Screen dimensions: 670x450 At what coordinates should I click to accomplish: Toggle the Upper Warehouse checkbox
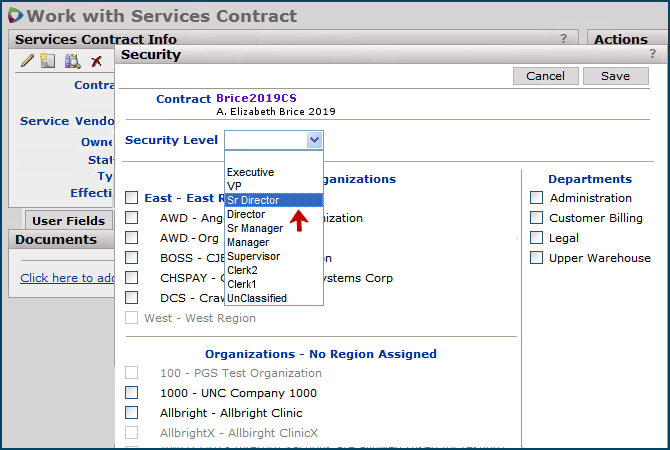(537, 258)
